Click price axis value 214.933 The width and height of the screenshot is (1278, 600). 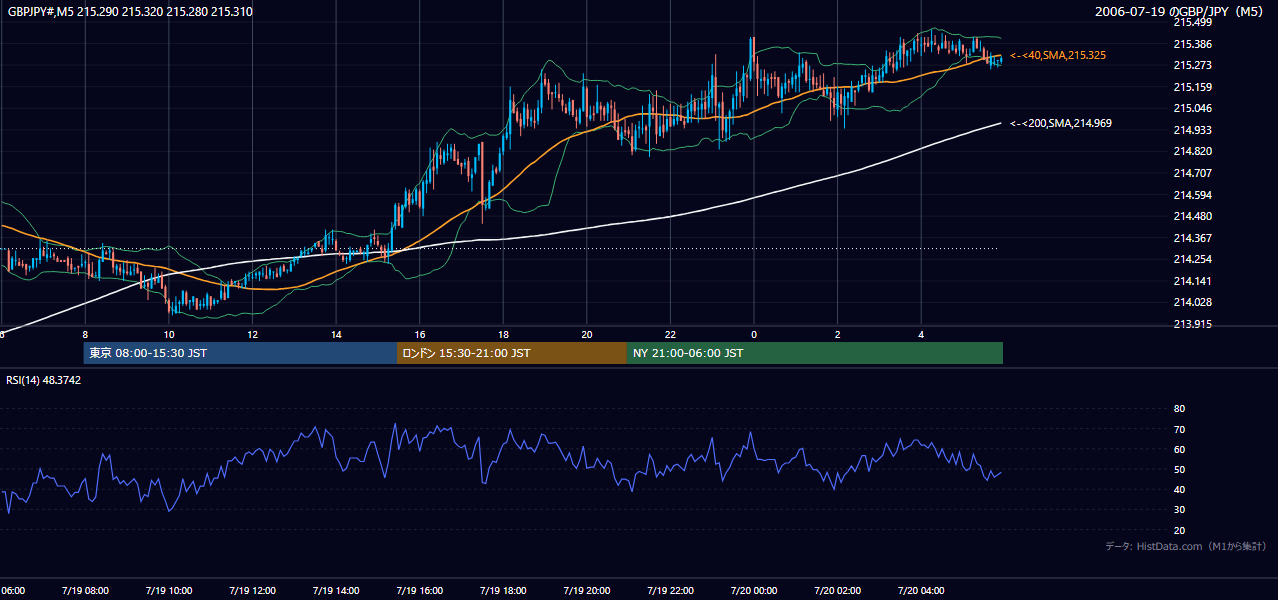1192,130
